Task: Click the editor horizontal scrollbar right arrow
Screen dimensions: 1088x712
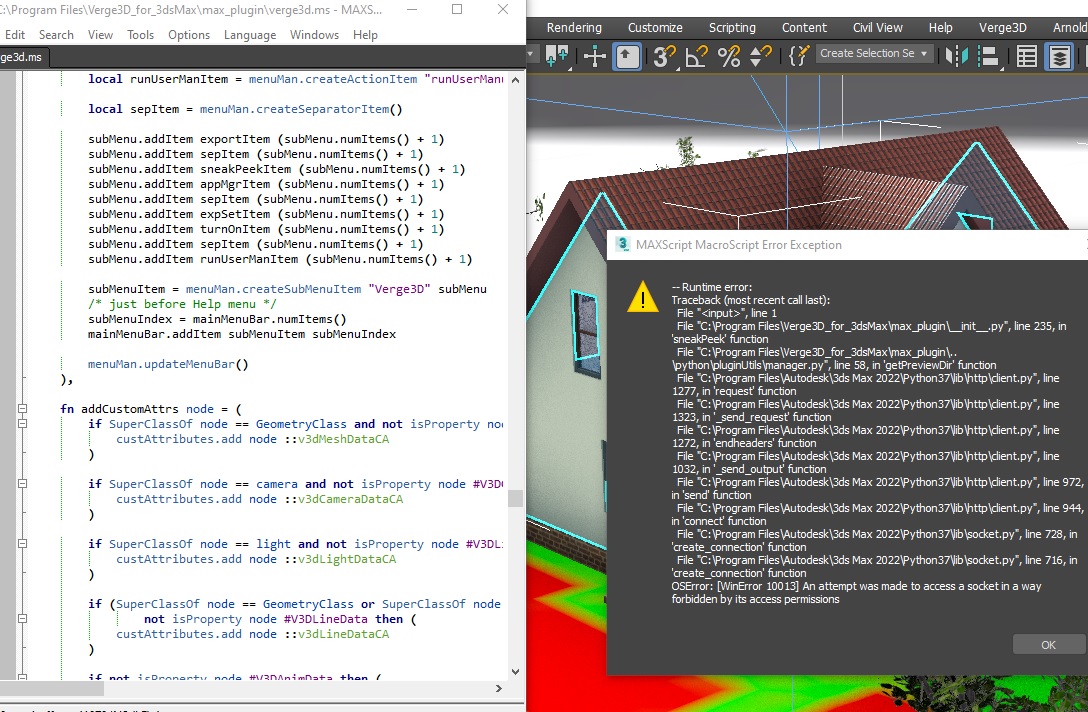Action: click(x=498, y=688)
